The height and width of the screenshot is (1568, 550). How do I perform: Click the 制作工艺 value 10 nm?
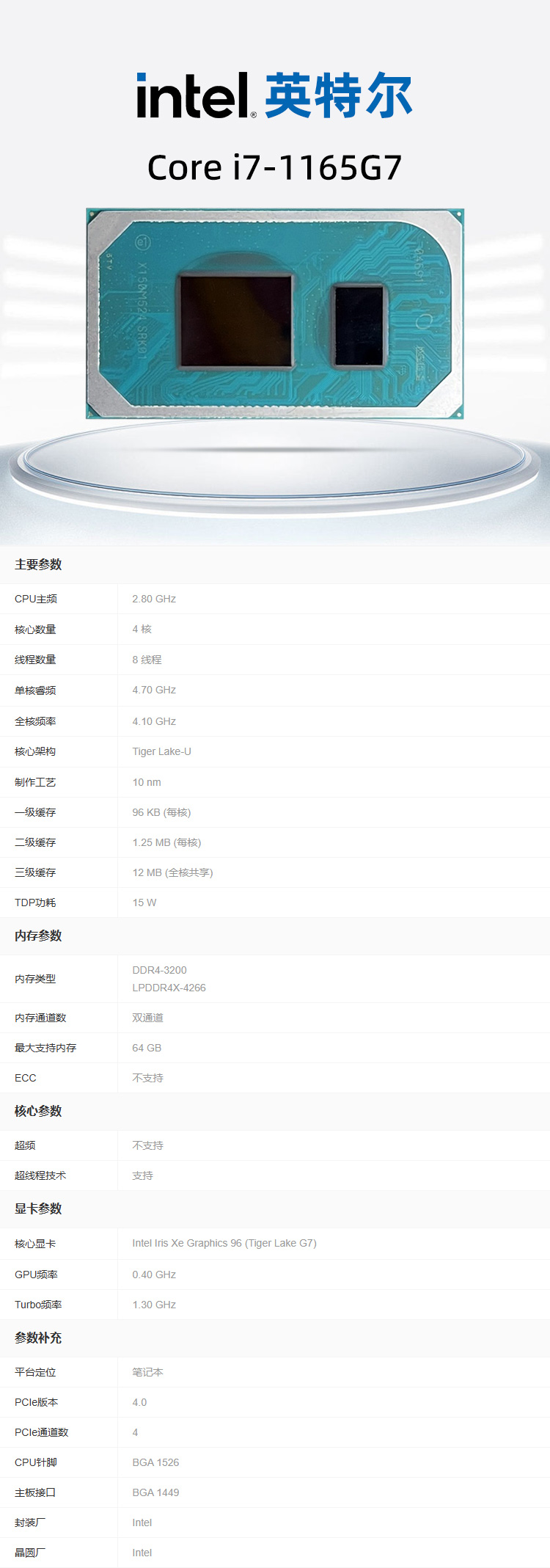pos(147,782)
